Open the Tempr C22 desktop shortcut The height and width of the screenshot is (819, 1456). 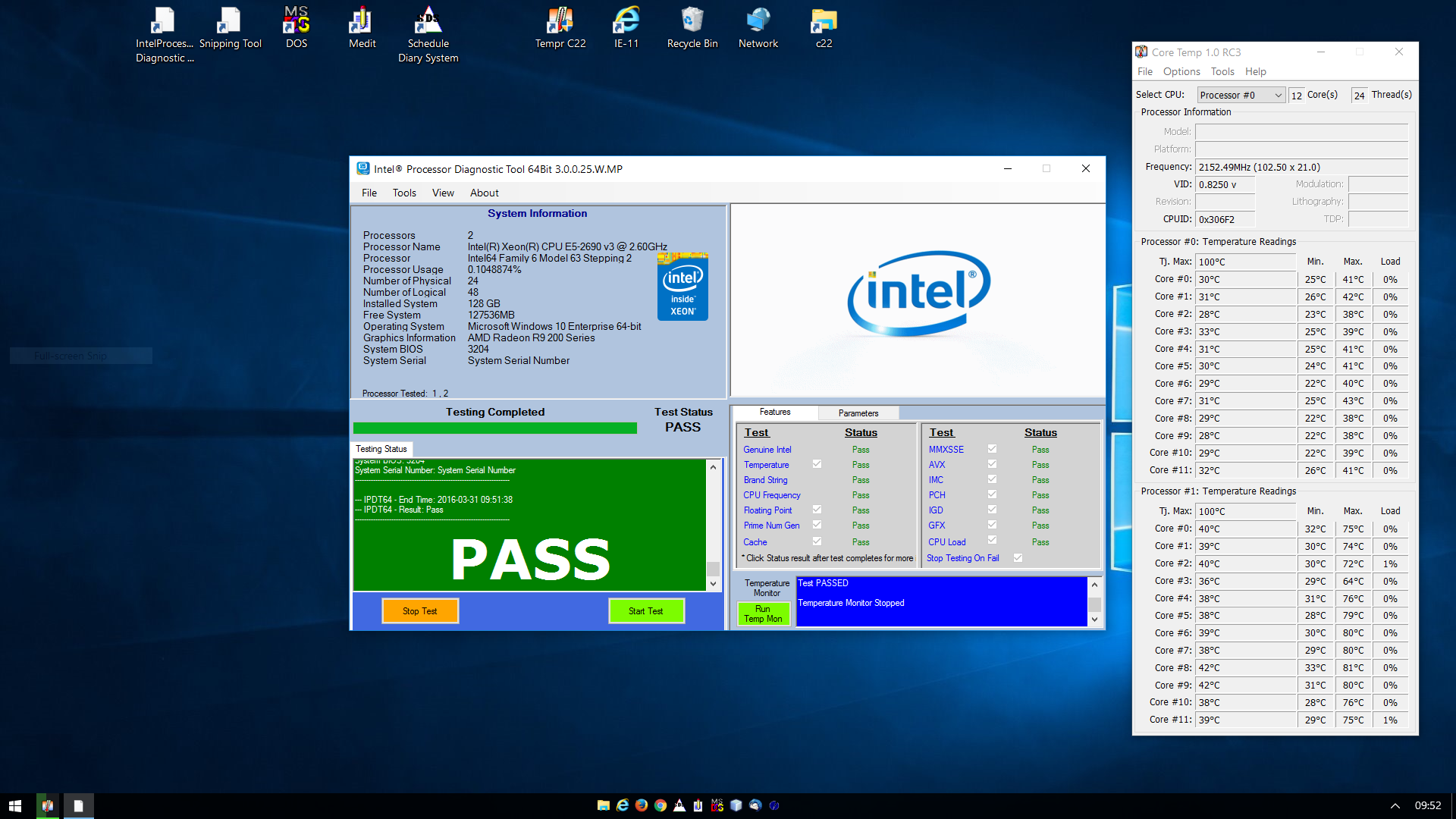pyautogui.click(x=560, y=28)
